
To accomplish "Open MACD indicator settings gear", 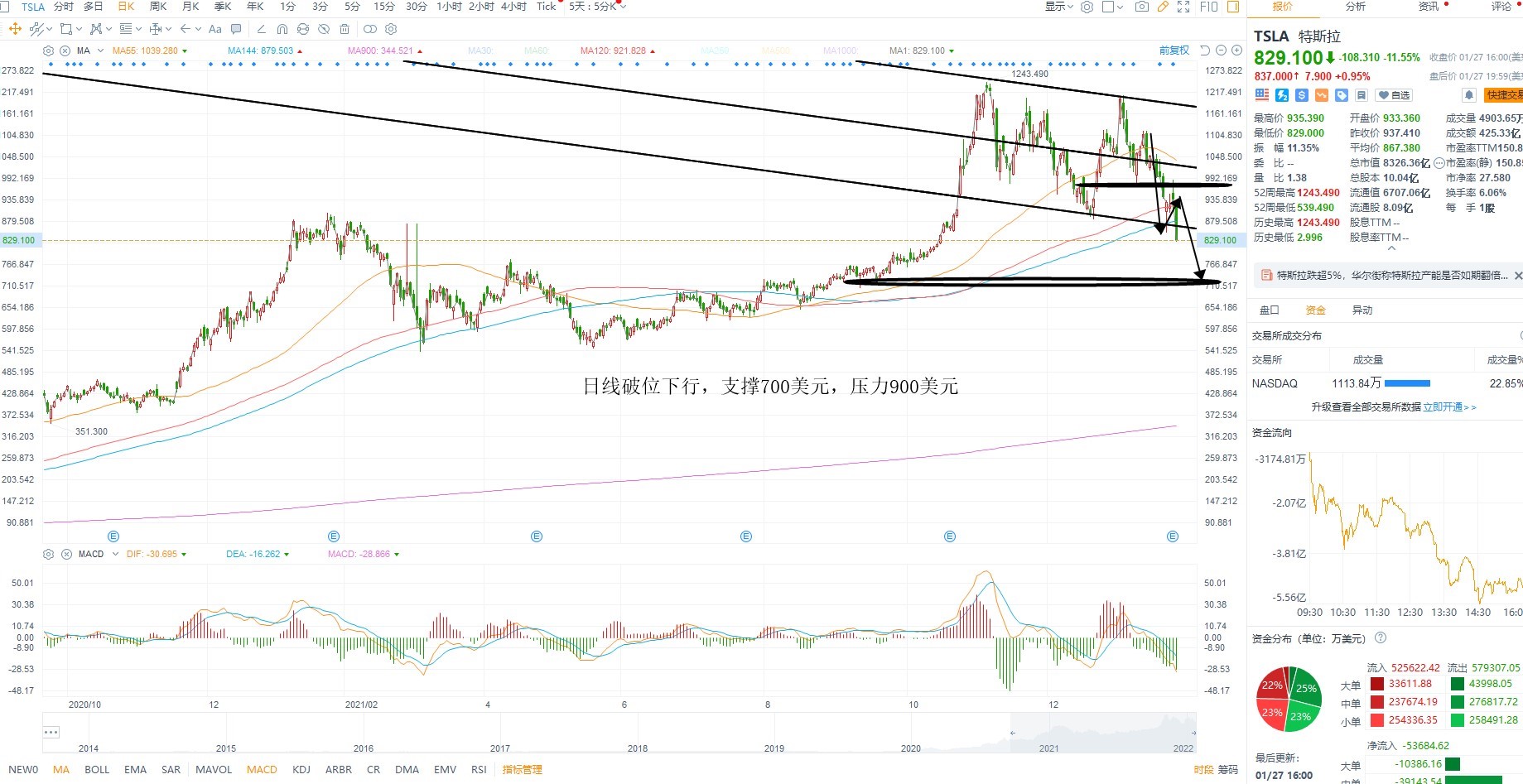I will point(48,554).
